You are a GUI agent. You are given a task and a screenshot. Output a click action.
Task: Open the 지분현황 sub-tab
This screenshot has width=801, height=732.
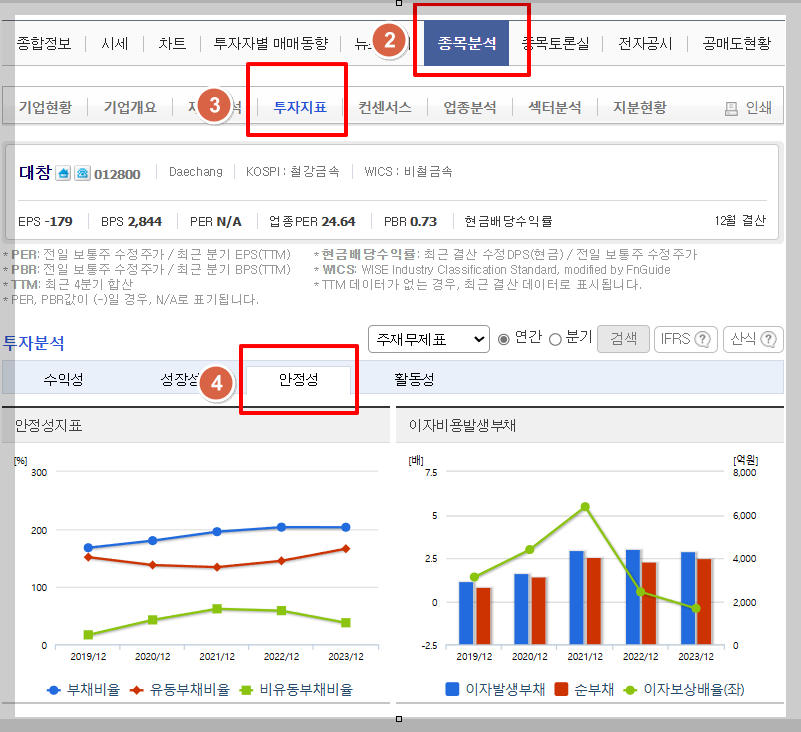(640, 107)
